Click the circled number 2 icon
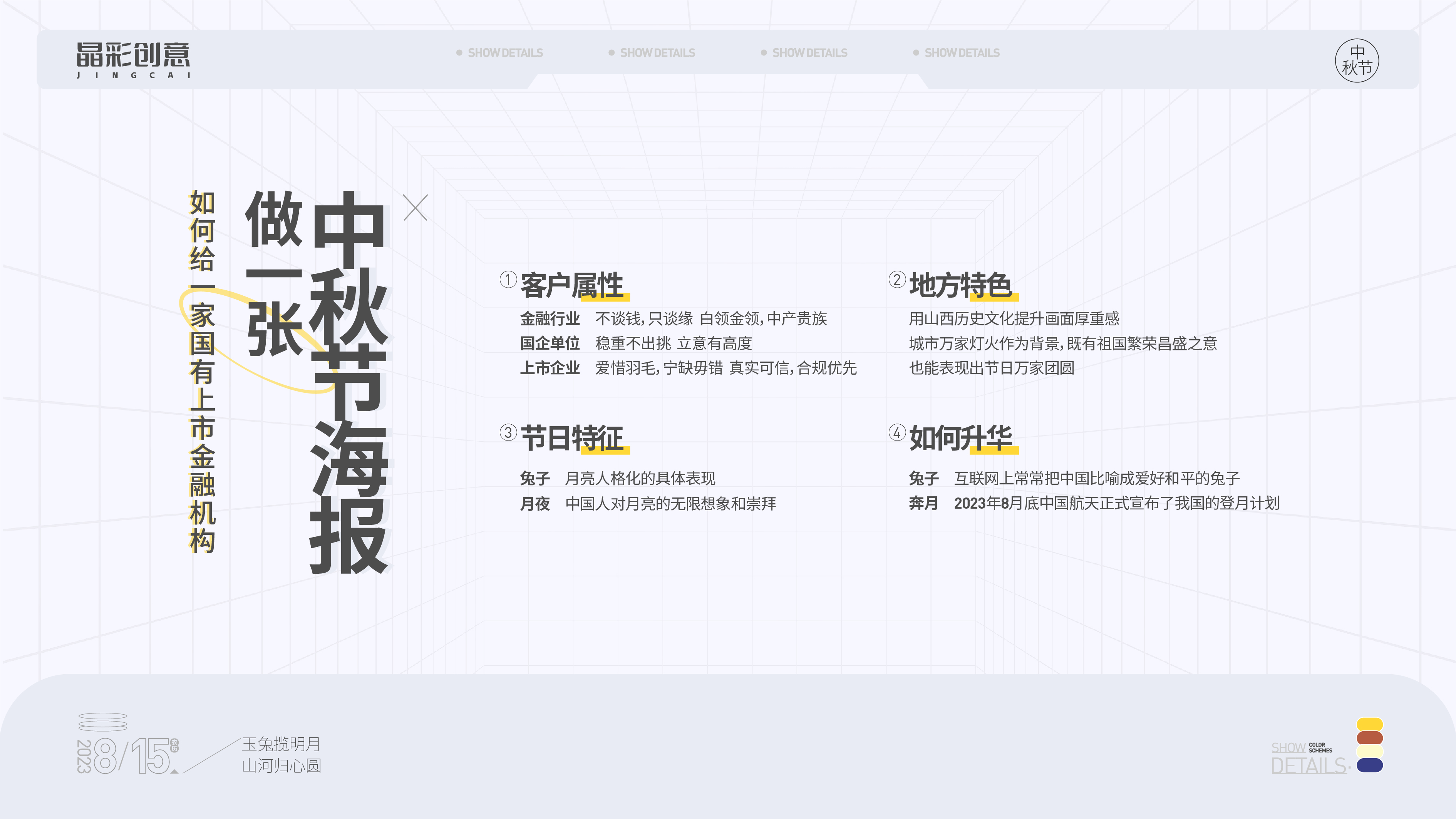Viewport: 1456px width, 819px height. point(897,279)
